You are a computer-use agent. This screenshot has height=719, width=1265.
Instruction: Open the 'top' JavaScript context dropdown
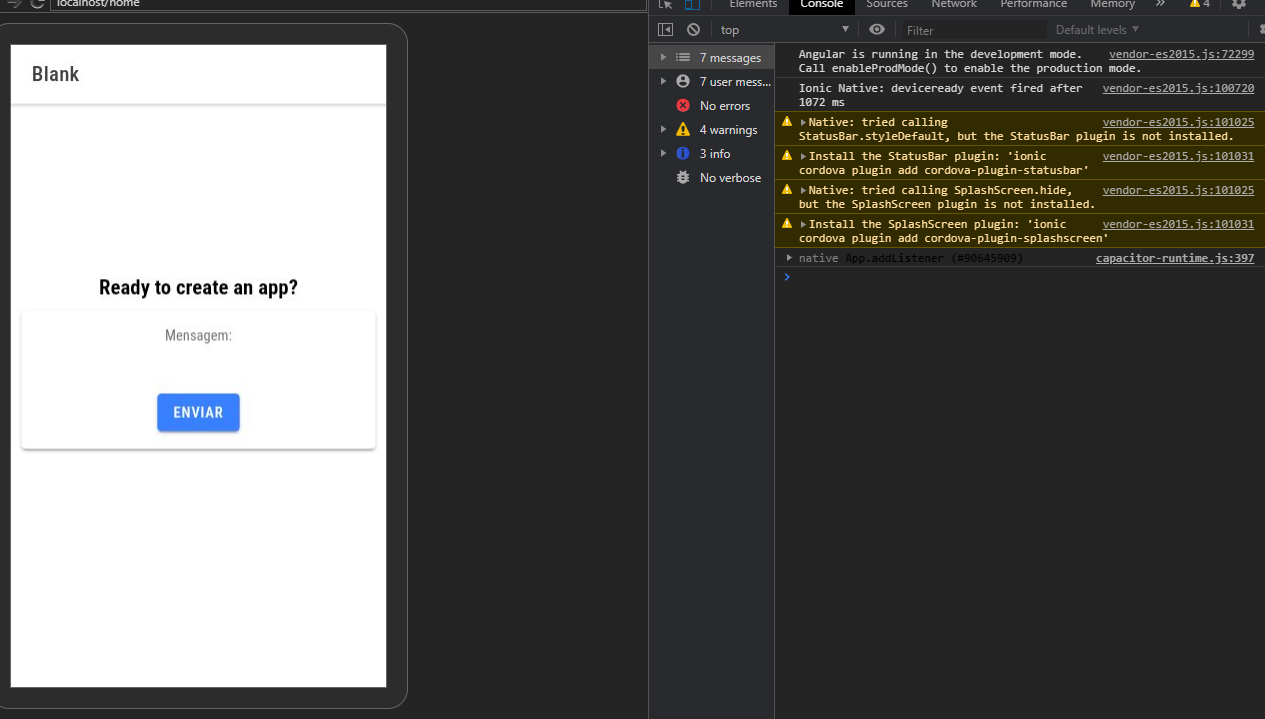point(785,30)
